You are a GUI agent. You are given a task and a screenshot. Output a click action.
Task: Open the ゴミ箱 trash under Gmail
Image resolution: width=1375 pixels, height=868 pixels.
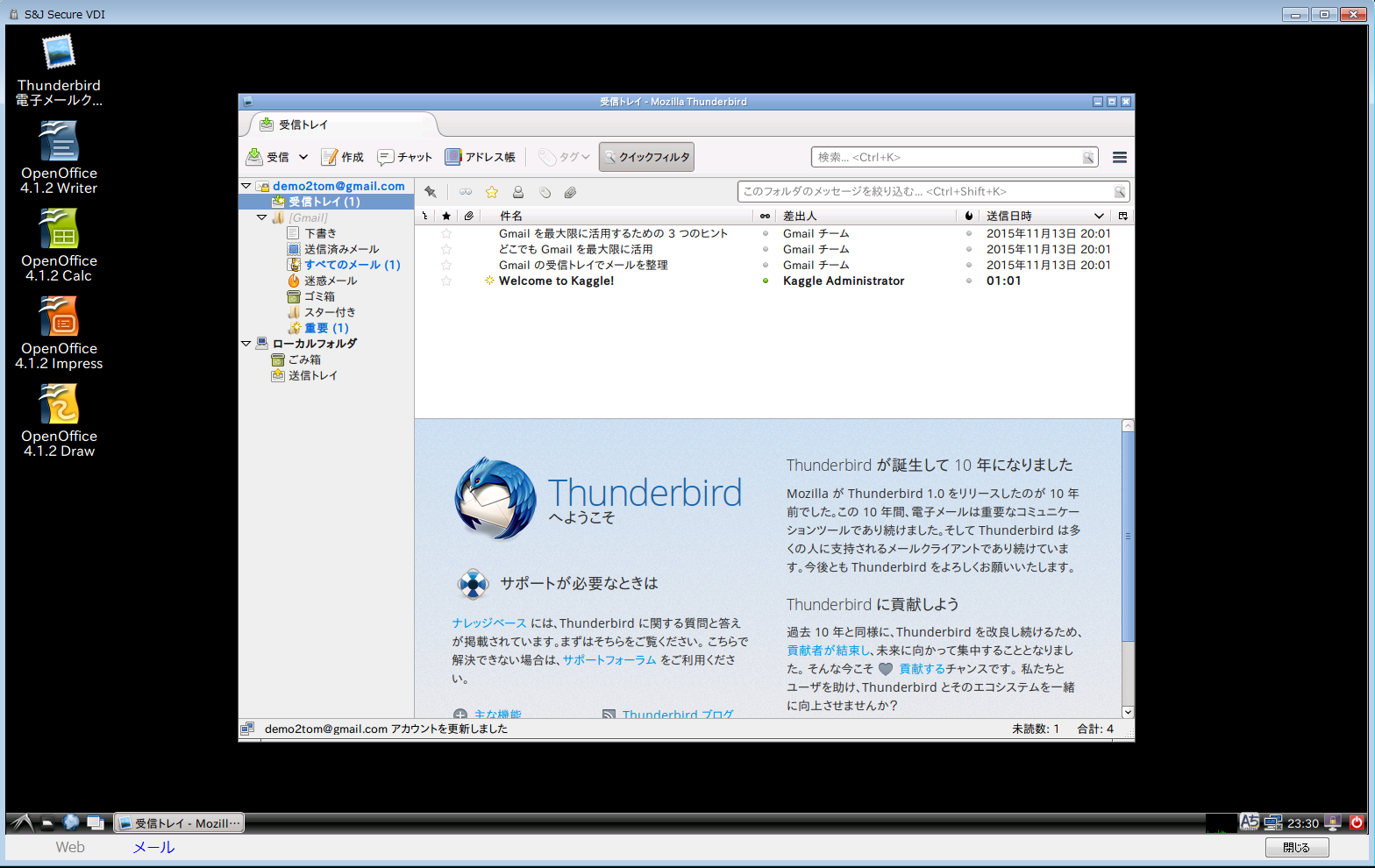319,296
